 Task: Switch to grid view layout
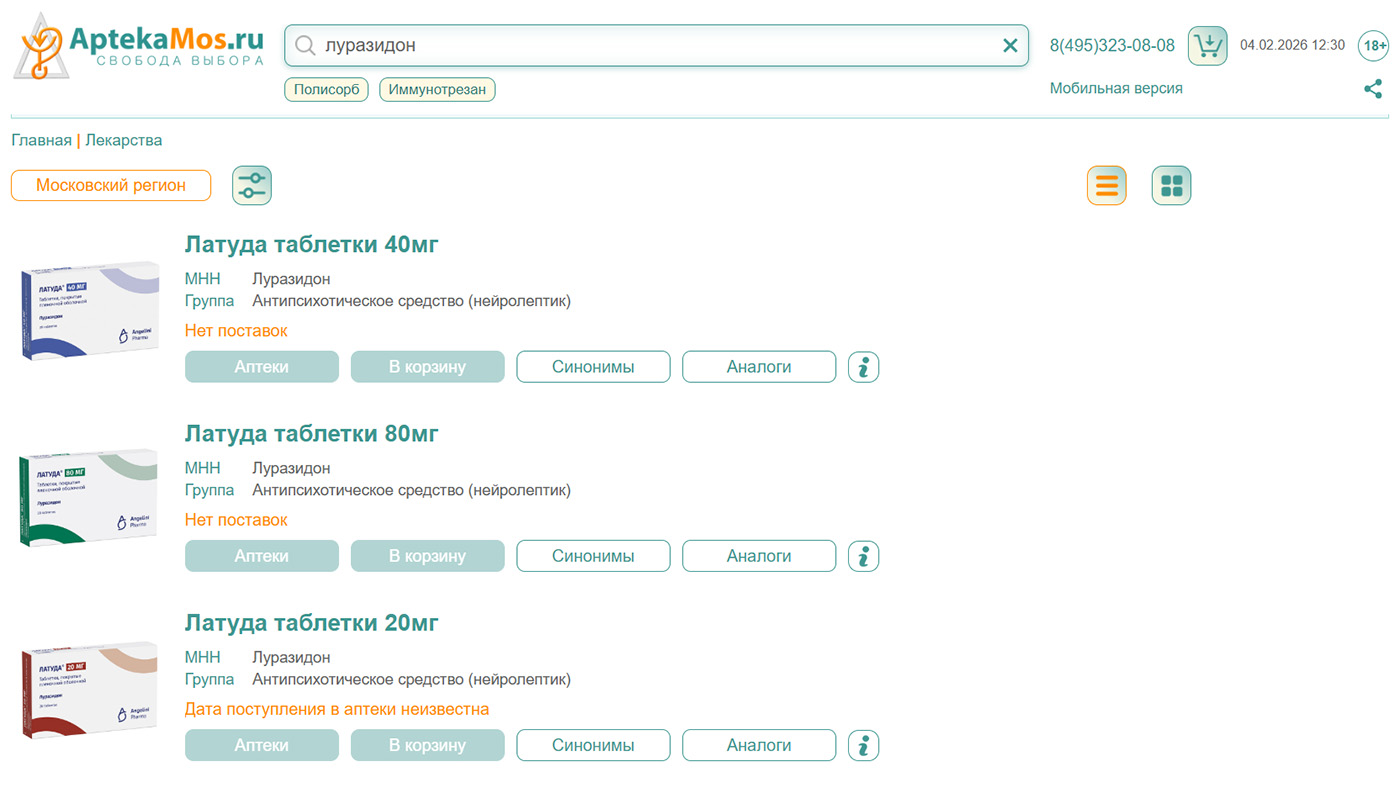pyautogui.click(x=1171, y=186)
